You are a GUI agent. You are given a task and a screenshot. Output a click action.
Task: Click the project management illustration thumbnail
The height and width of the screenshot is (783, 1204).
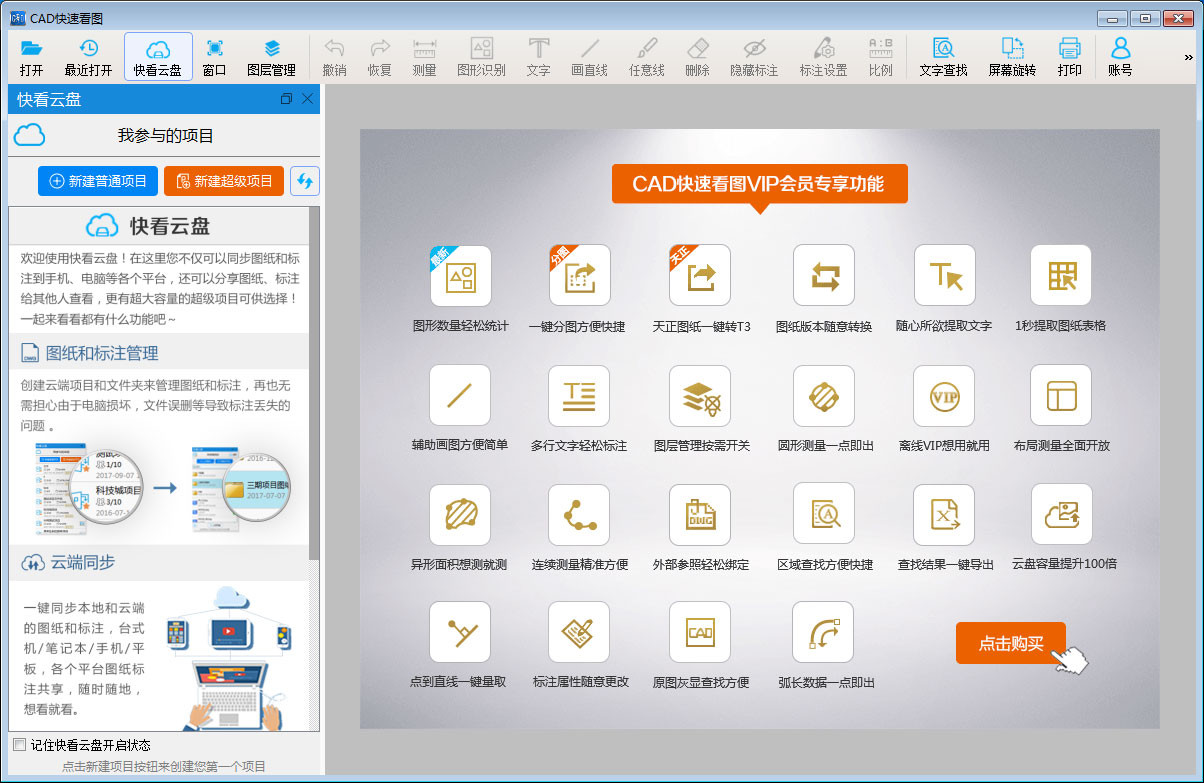(161, 489)
